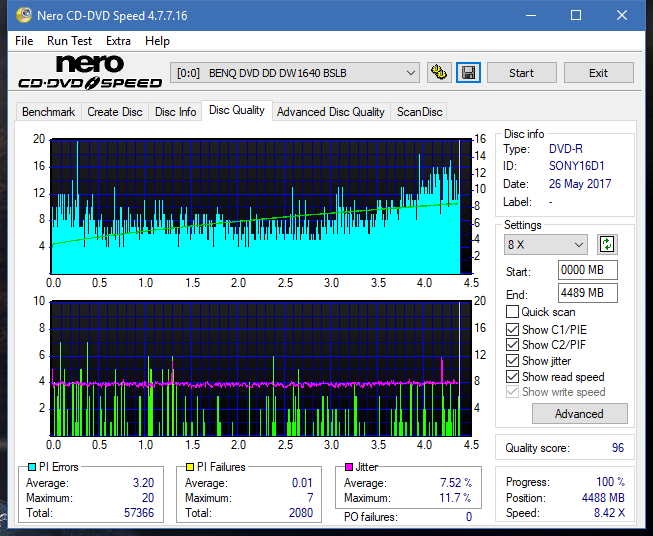Click the Nero app icon in title bar

(x=24, y=15)
